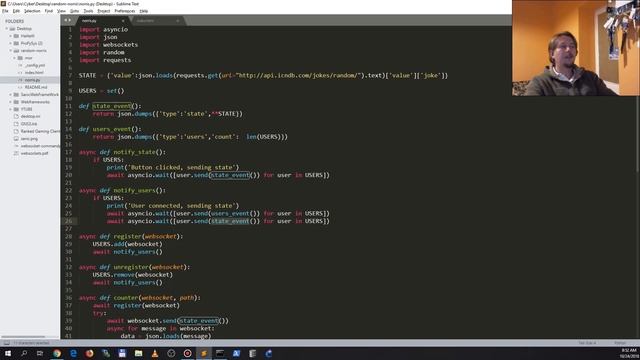Launch Microsoft Edge from taskbar
The height and width of the screenshot is (360, 640).
(73, 353)
